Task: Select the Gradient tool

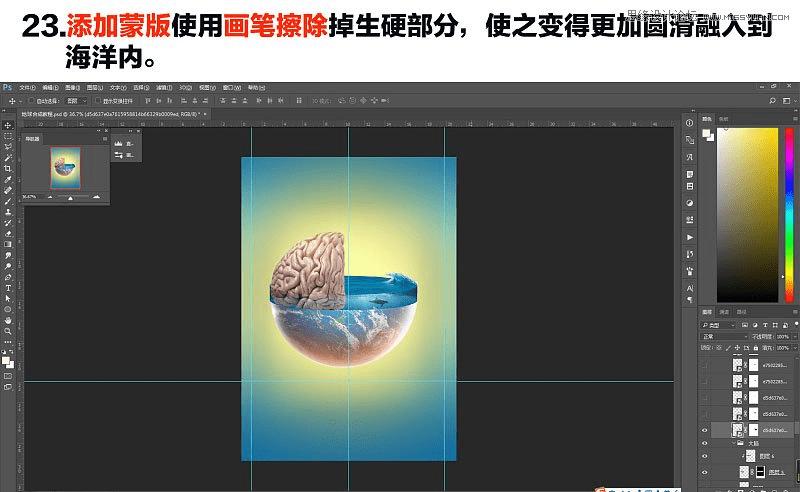Action: coord(8,244)
